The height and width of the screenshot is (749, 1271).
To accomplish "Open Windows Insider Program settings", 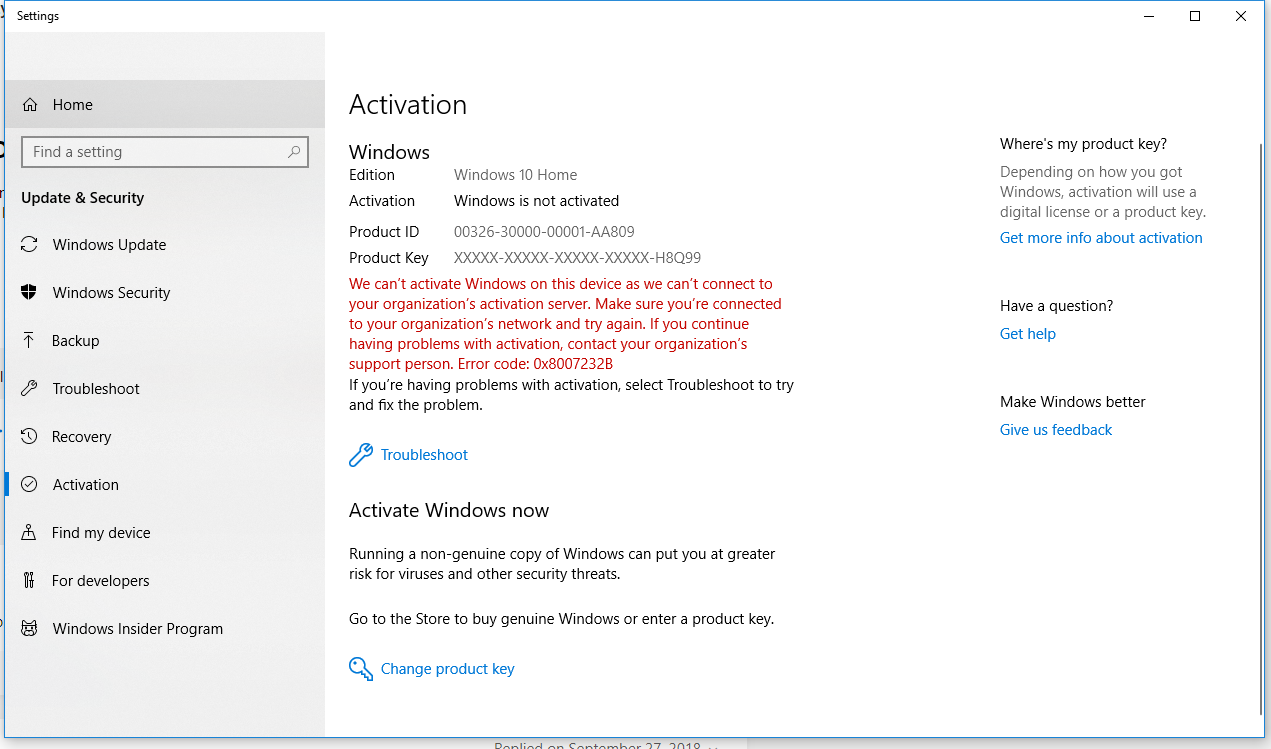I will 165,629.
